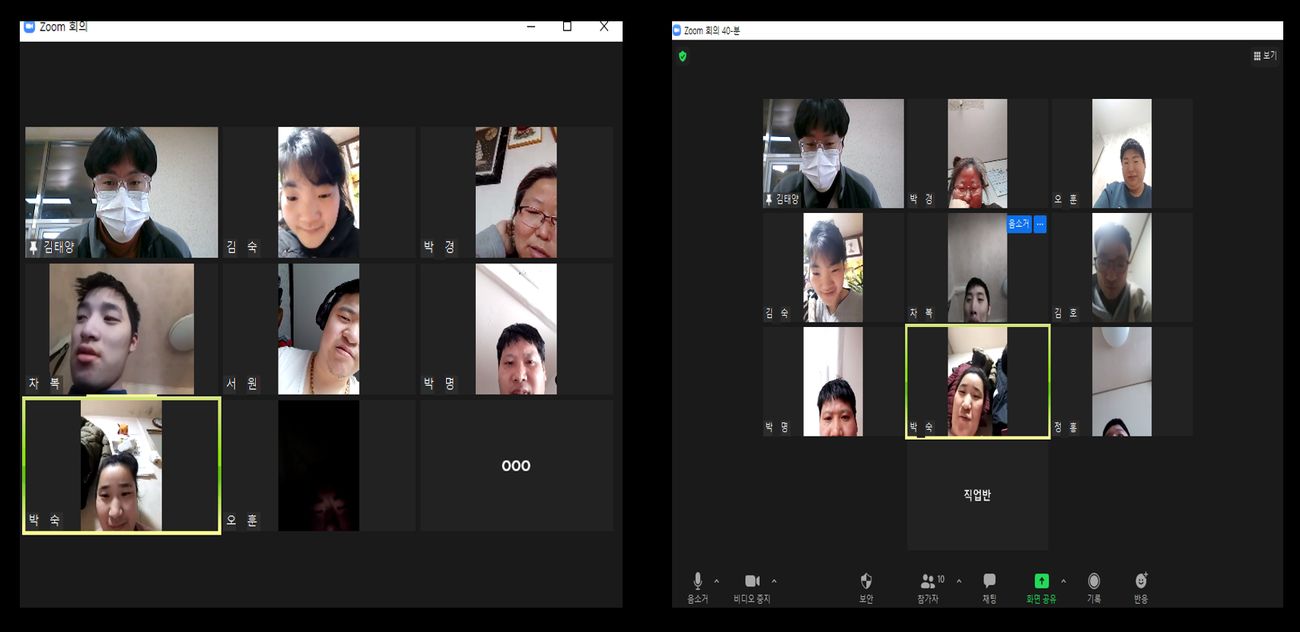Click the green encryption shield icon

click(683, 57)
